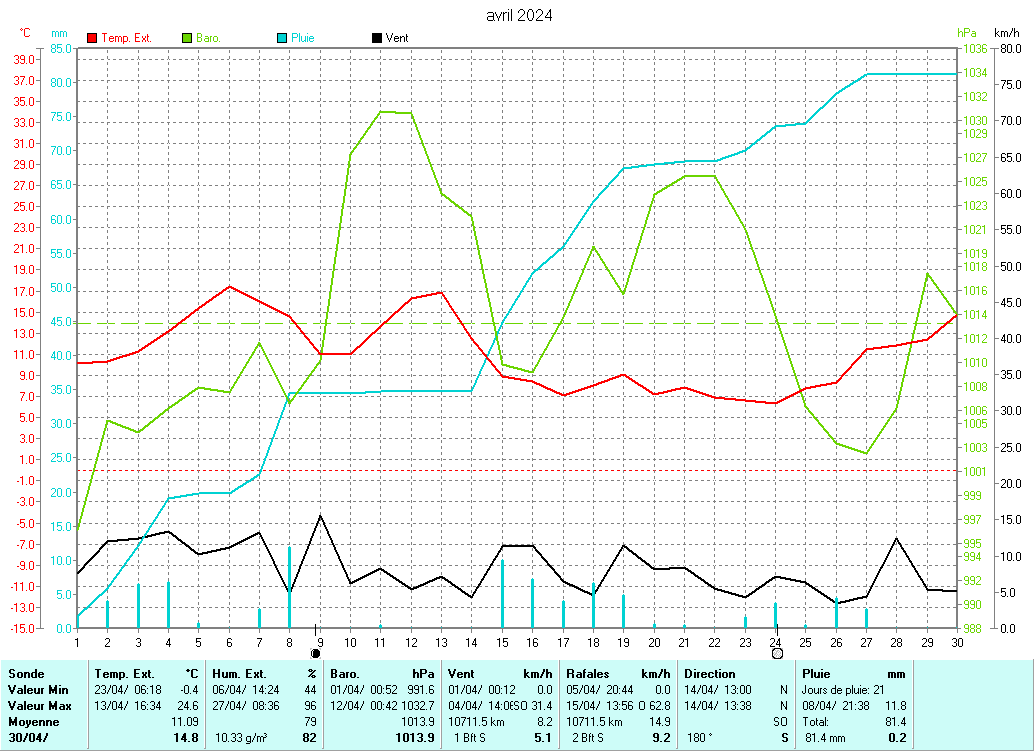Click the Sonde header in the table

point(26,674)
